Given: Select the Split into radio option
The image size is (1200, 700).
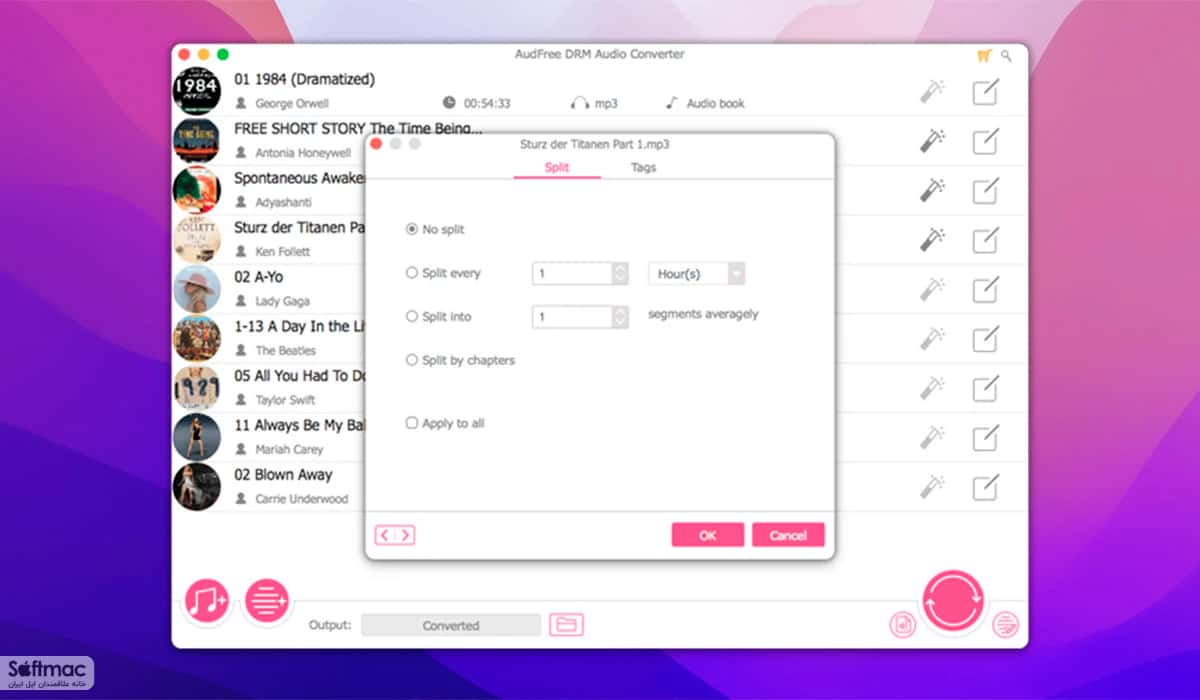Looking at the screenshot, I should (411, 316).
